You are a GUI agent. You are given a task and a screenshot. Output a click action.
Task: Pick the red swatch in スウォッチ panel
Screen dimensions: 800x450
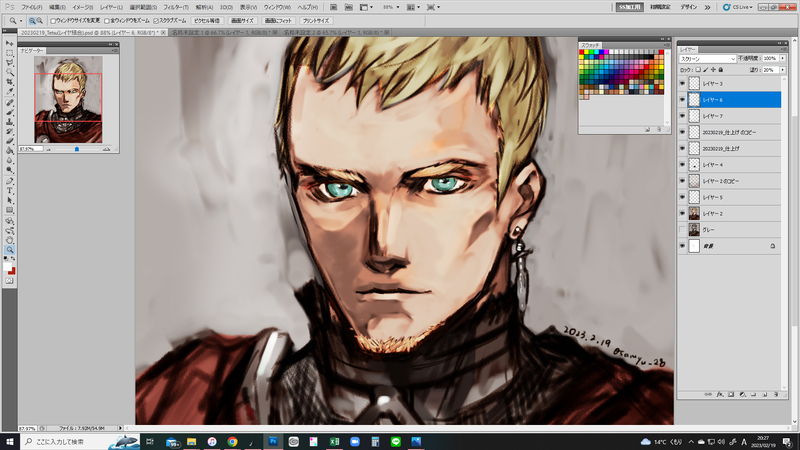pos(581,52)
